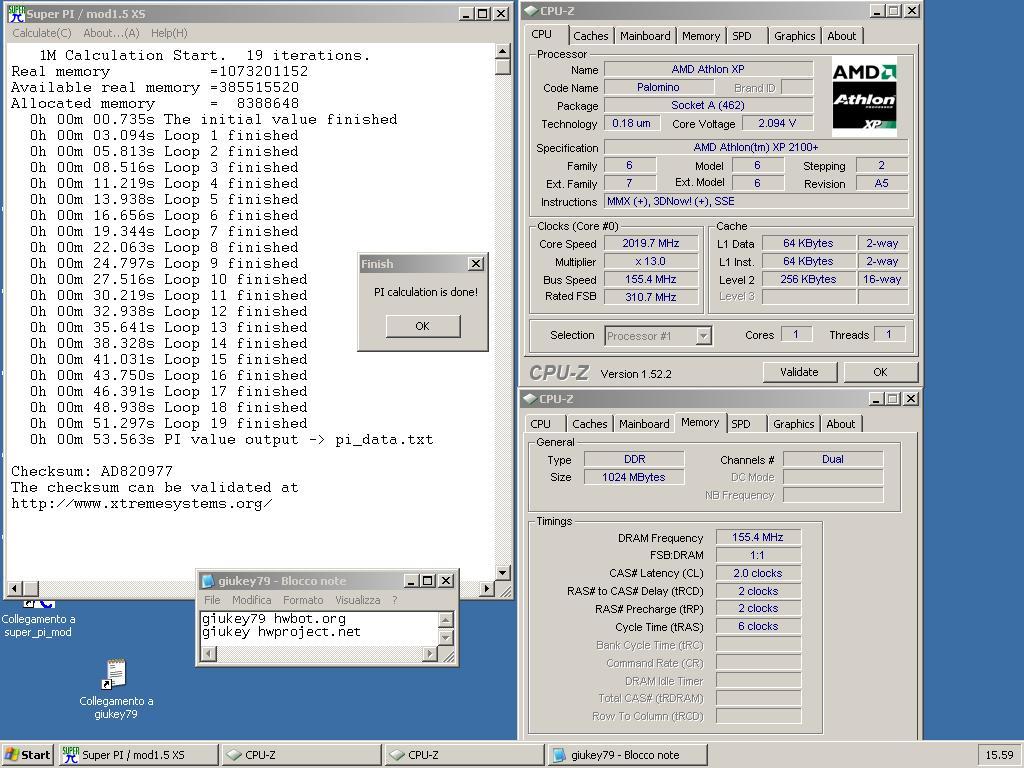Select the giukey79 - Blocco note taskbar button

pyautogui.click(x=628, y=755)
